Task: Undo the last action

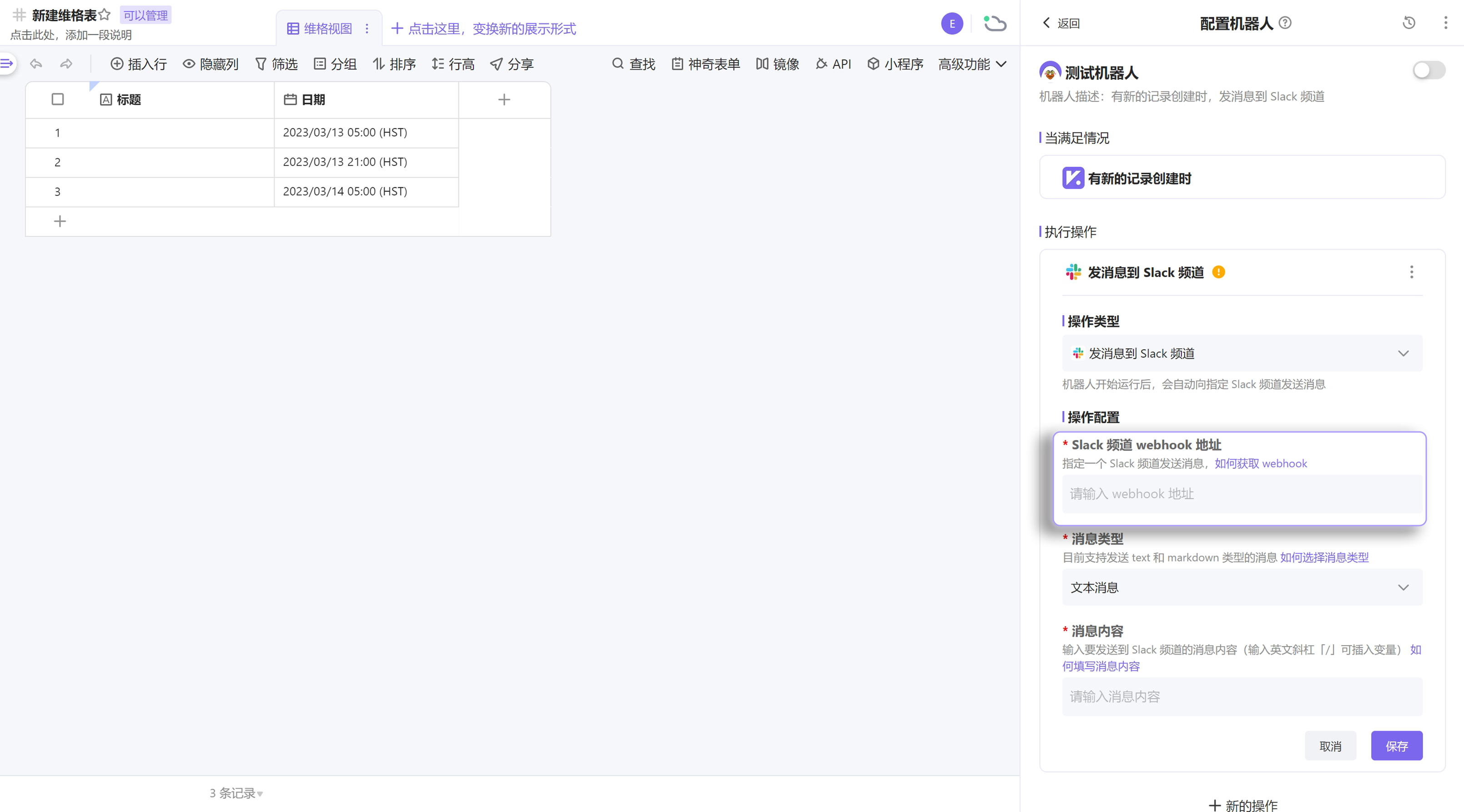Action: pos(36,64)
